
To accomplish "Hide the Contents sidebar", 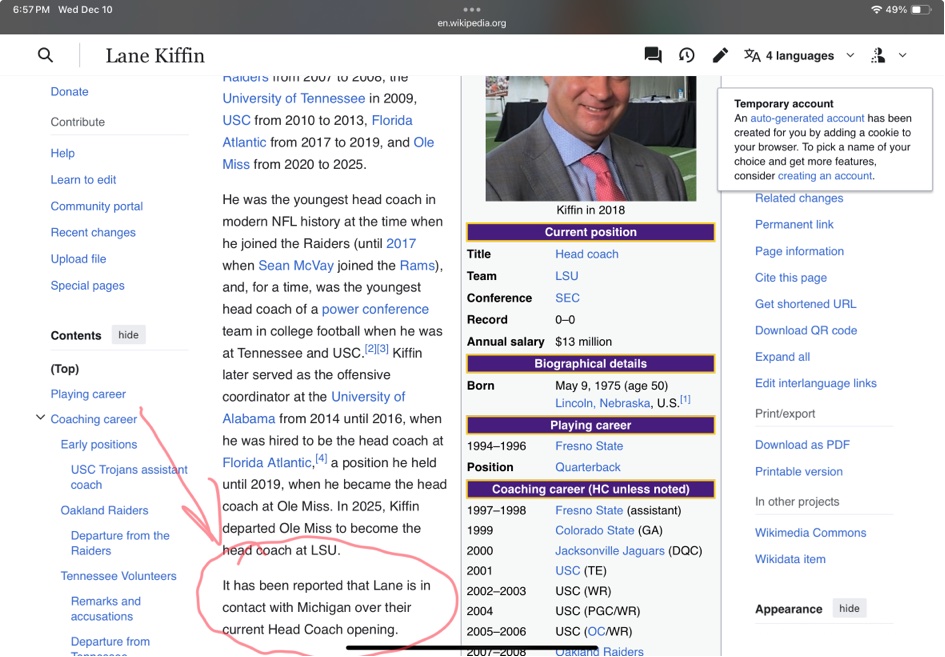I will 128,335.
